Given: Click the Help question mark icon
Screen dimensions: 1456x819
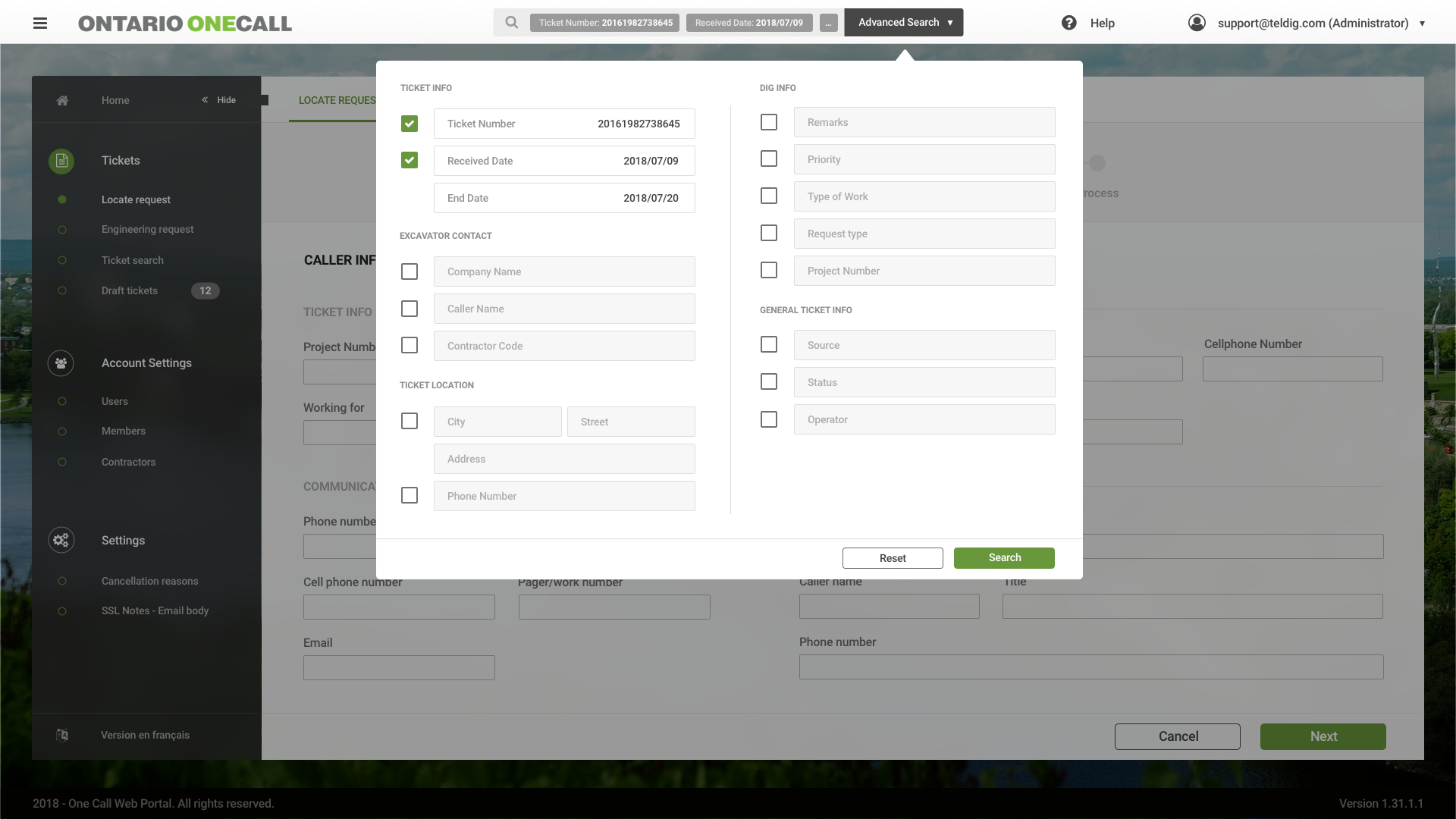Looking at the screenshot, I should (x=1068, y=23).
